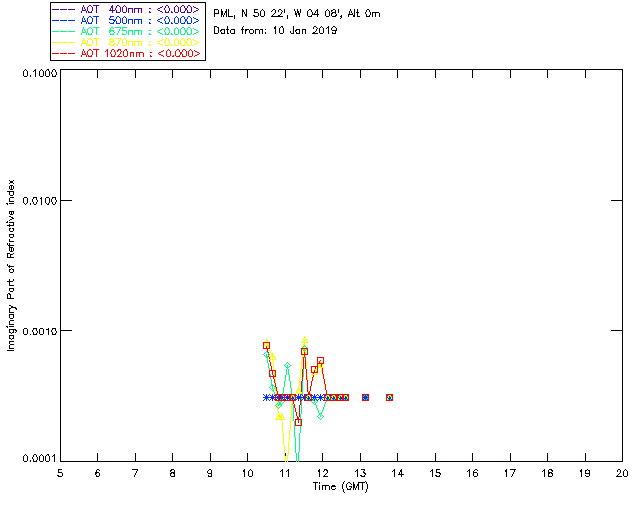The image size is (640, 512).
Task: Click the purple dashed line sample in legend
Action: tap(64, 9)
